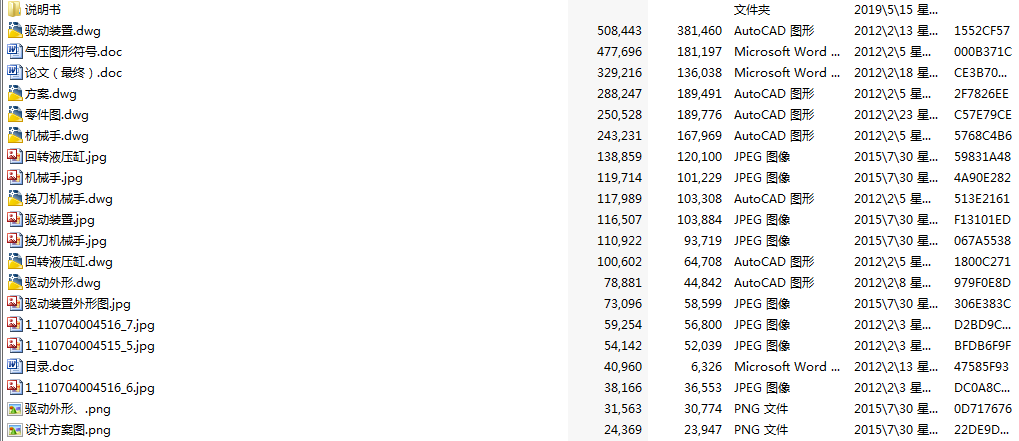The width and height of the screenshot is (1019, 441).
Task: Click the Word icon beside 目录.doc
Action: coord(14,366)
